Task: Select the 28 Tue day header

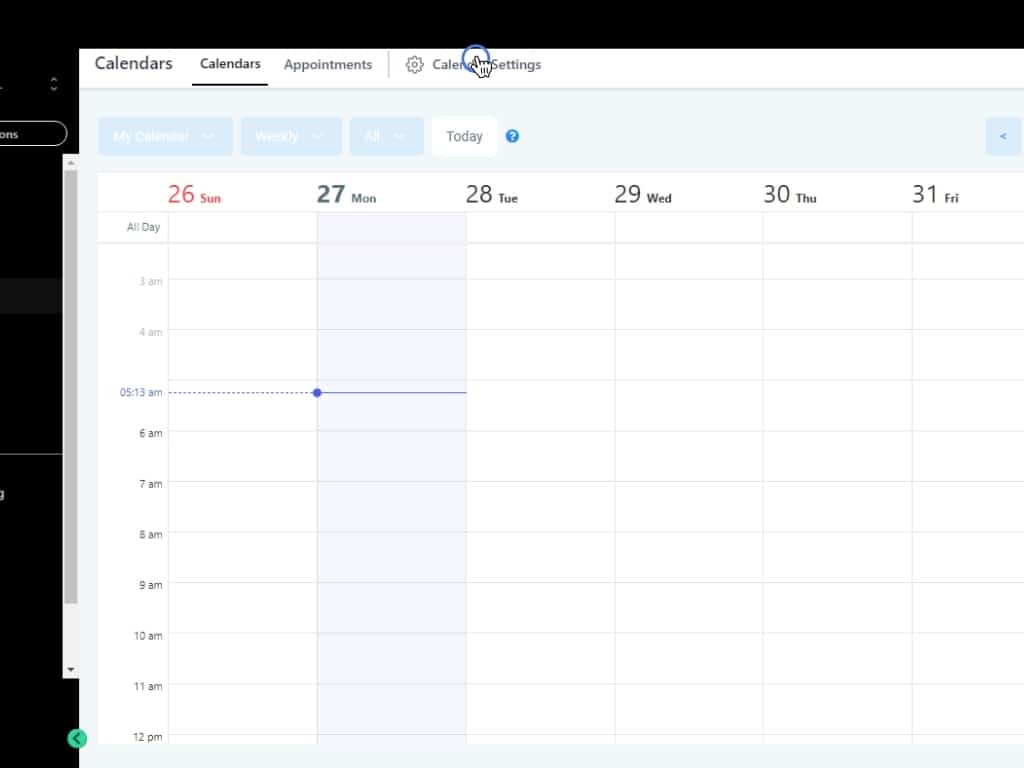Action: click(x=491, y=194)
